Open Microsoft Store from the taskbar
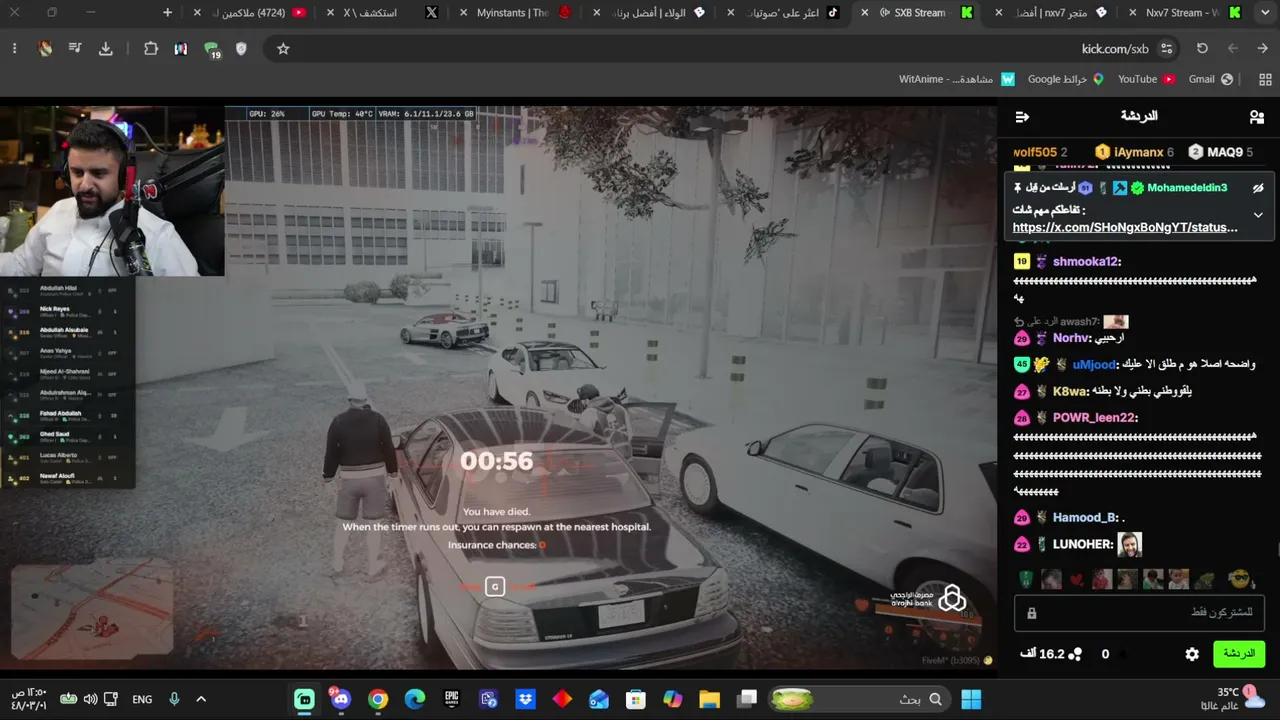Image resolution: width=1280 pixels, height=720 pixels. click(636, 700)
